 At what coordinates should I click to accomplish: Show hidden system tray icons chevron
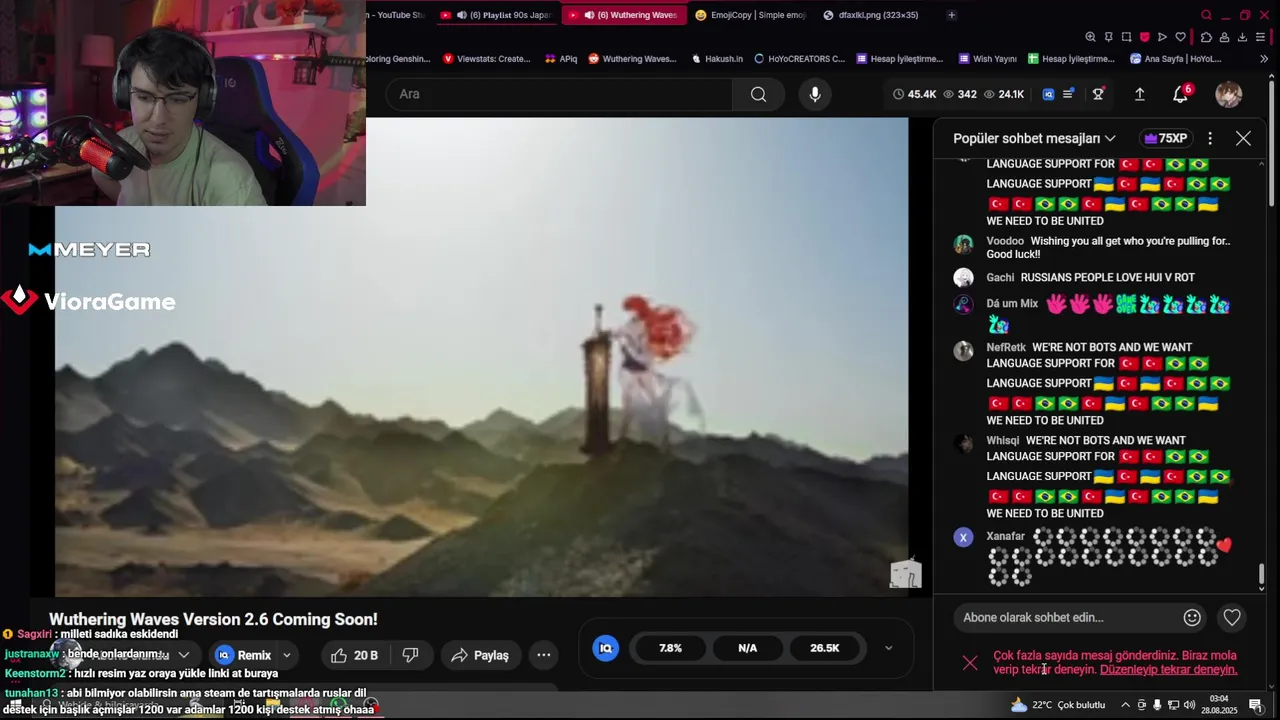point(1125,705)
